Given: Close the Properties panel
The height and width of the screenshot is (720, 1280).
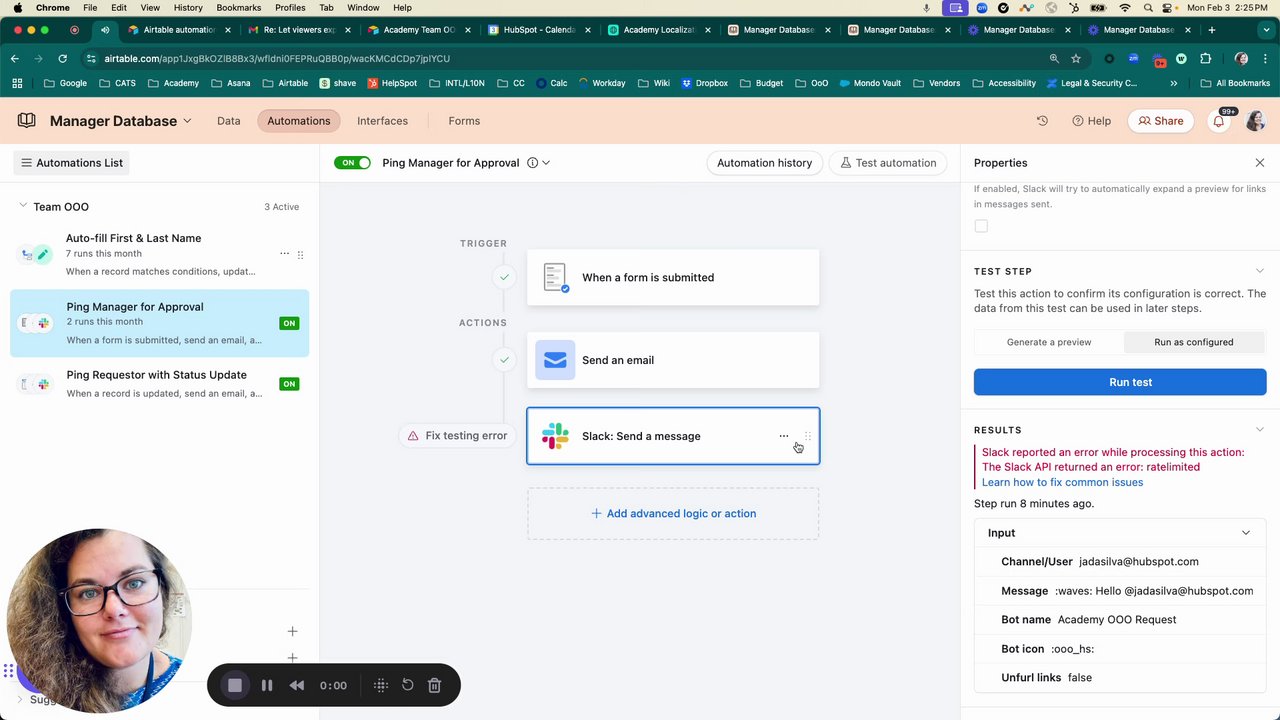Looking at the screenshot, I should [x=1260, y=163].
